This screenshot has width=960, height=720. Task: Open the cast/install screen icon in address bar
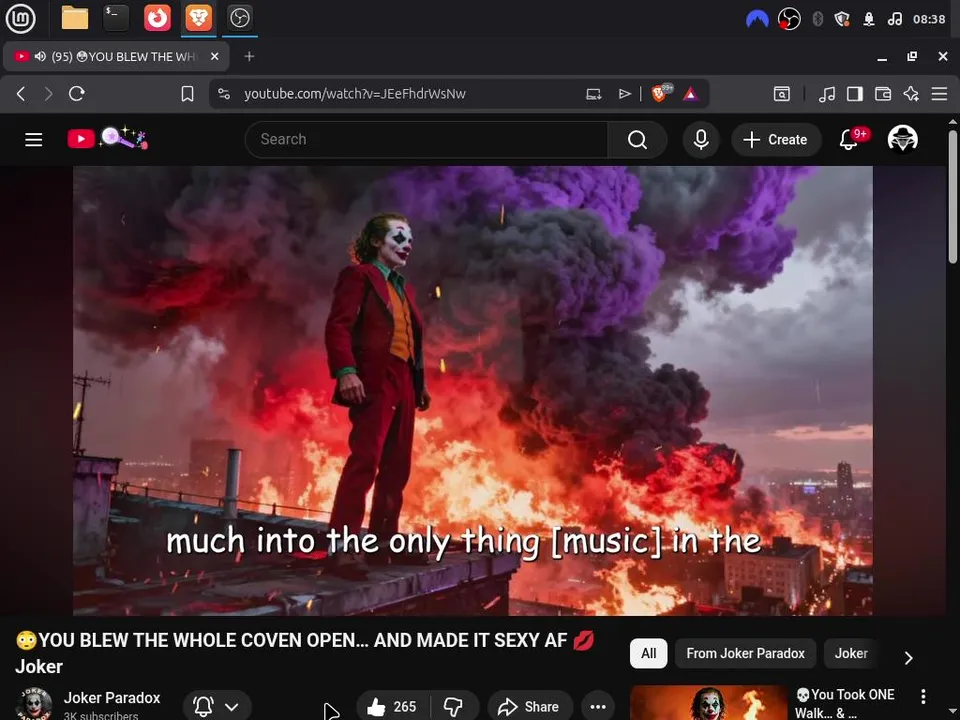click(593, 94)
